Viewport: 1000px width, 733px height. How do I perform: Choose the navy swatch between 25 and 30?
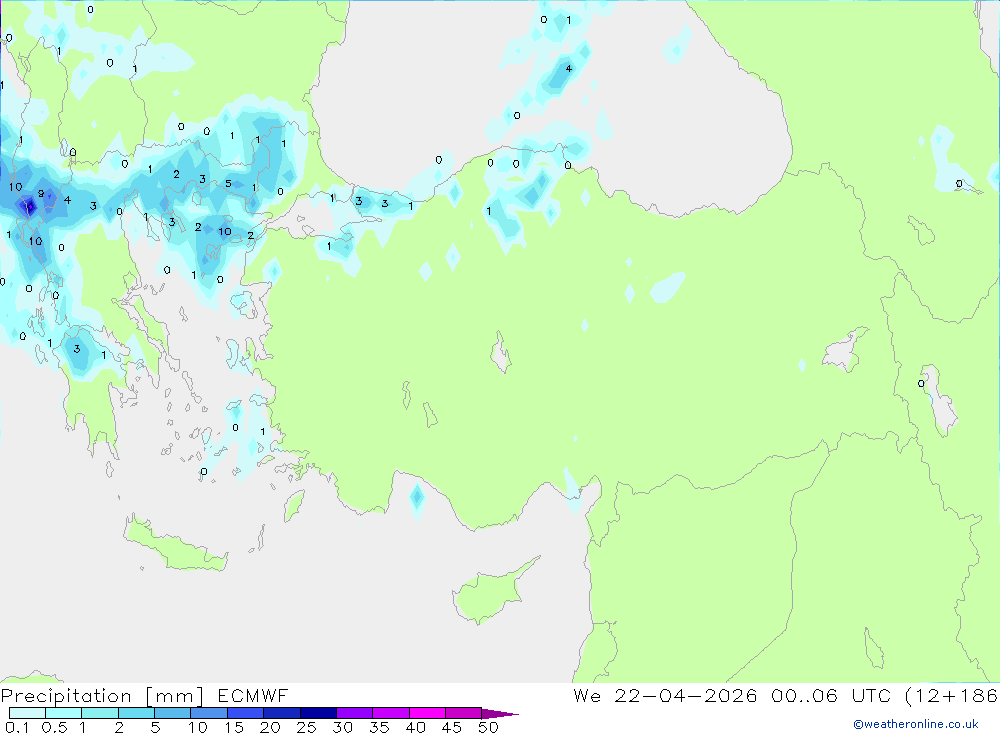click(x=318, y=713)
